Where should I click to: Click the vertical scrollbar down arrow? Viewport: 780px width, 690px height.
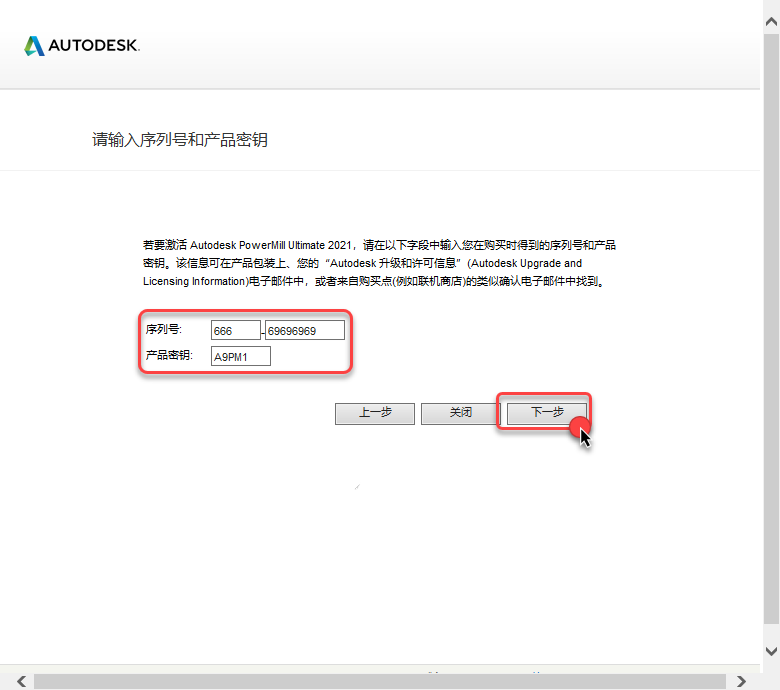coord(772,651)
